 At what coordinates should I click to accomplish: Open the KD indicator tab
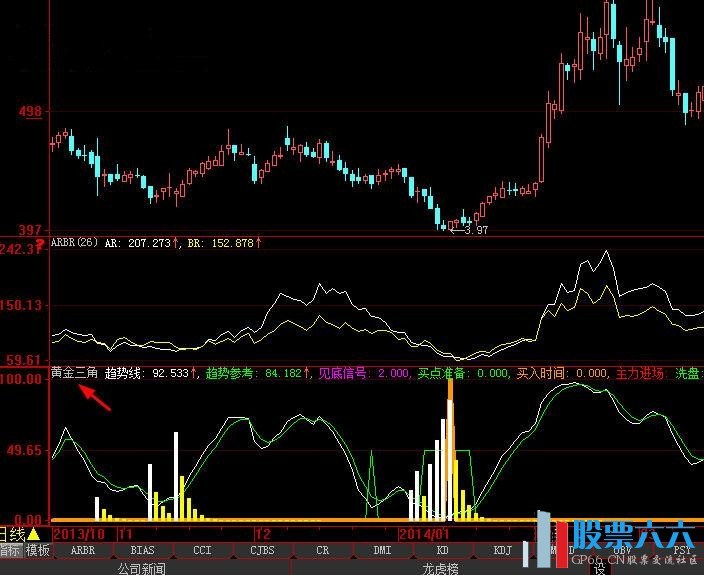click(441, 550)
